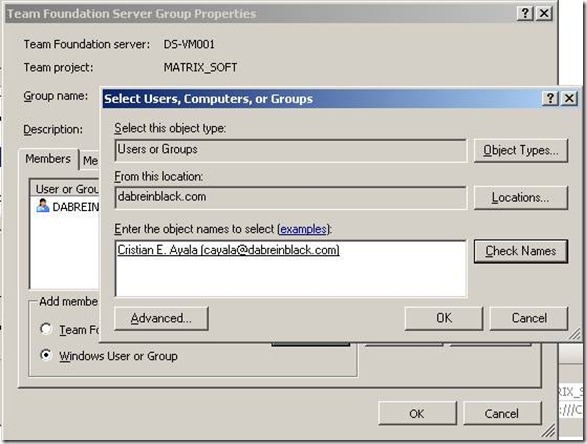Click the Users or Groups object type field
Image resolution: width=587 pixels, height=444 pixels.
pyautogui.click(x=291, y=150)
